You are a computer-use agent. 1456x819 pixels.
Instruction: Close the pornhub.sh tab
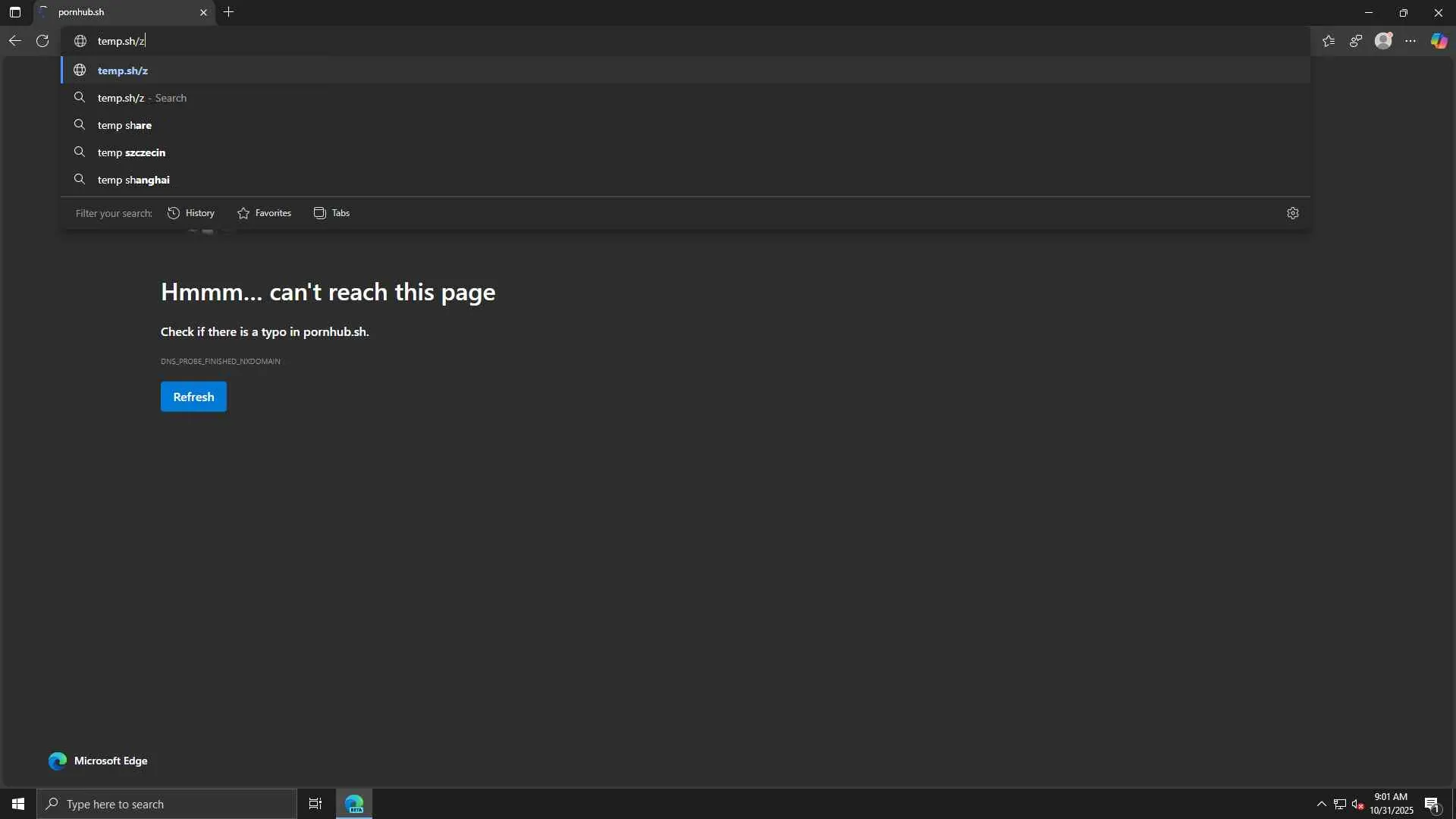pyautogui.click(x=203, y=12)
